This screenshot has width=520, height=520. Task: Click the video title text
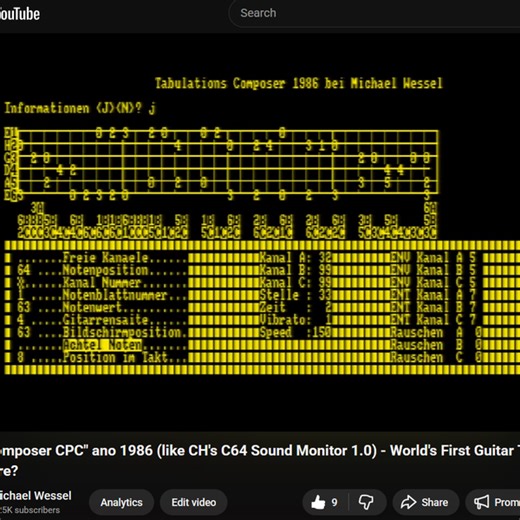(x=260, y=460)
